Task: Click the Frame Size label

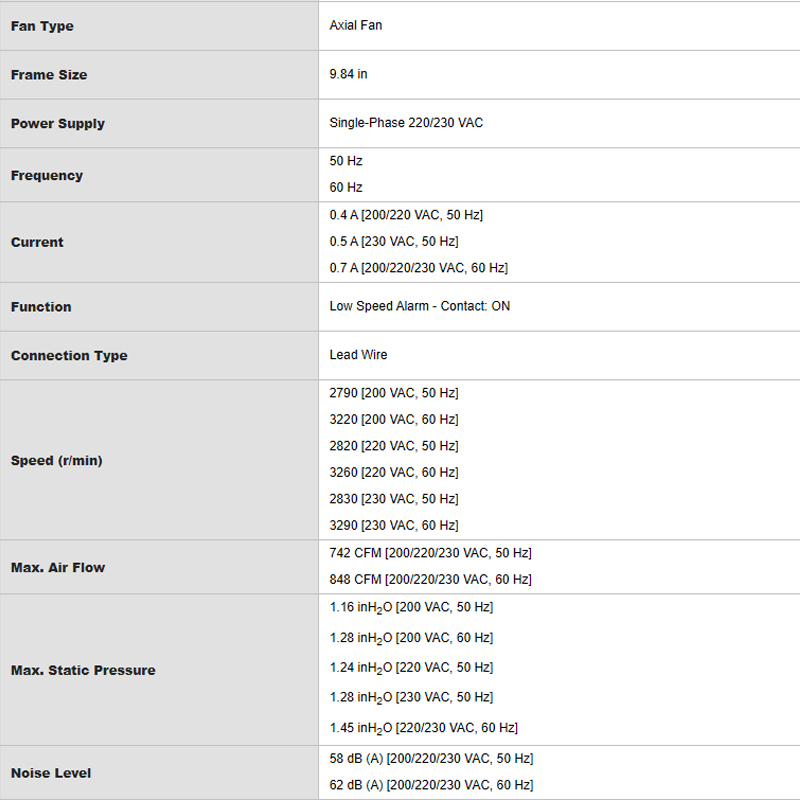Action: point(49,74)
